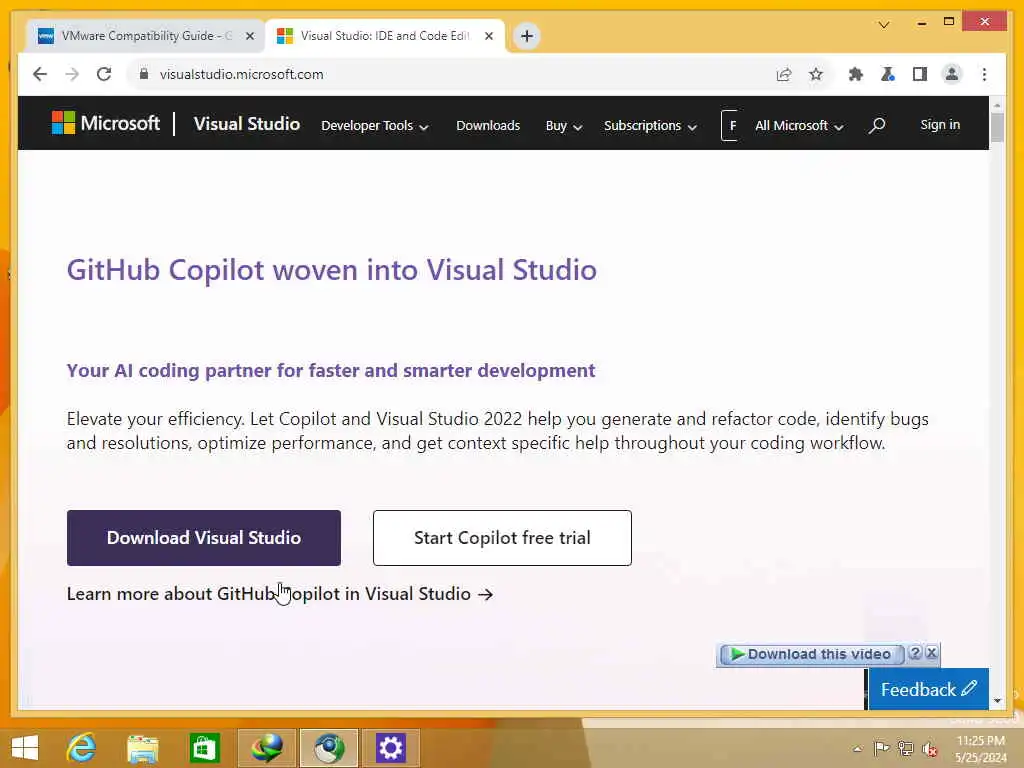Click the Microsoft logo
This screenshot has height=768, width=1024.
(x=106, y=123)
